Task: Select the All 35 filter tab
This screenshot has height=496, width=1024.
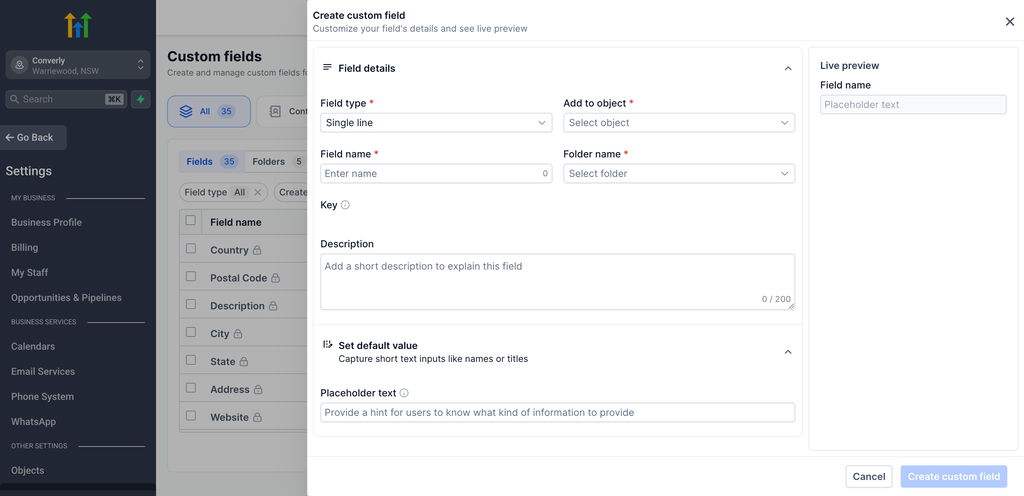Action: (209, 112)
